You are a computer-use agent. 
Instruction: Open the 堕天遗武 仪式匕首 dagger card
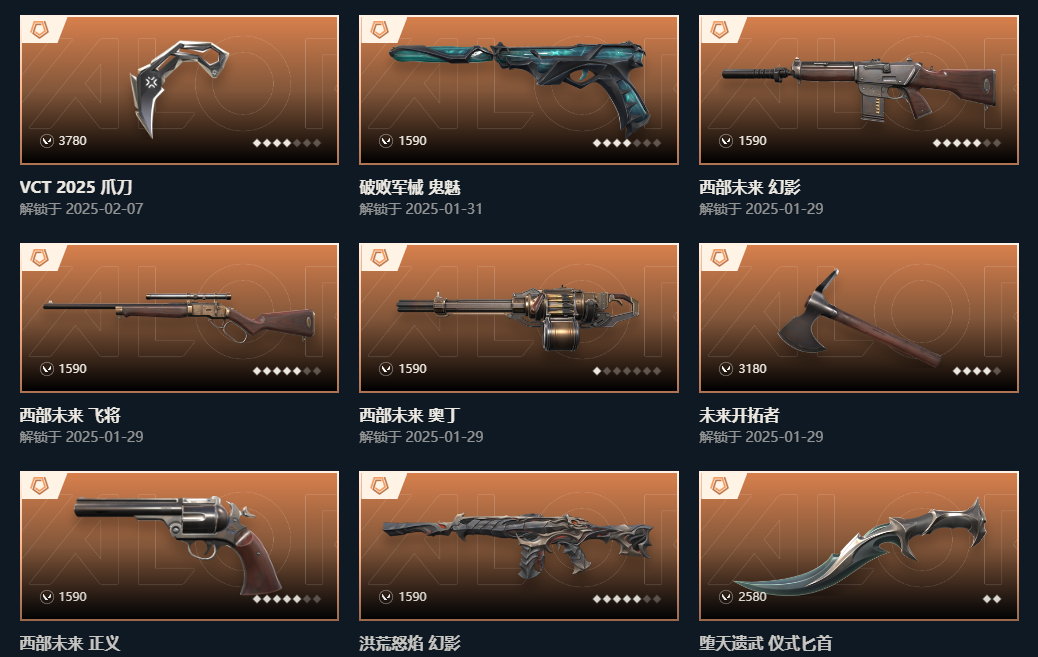click(x=859, y=546)
